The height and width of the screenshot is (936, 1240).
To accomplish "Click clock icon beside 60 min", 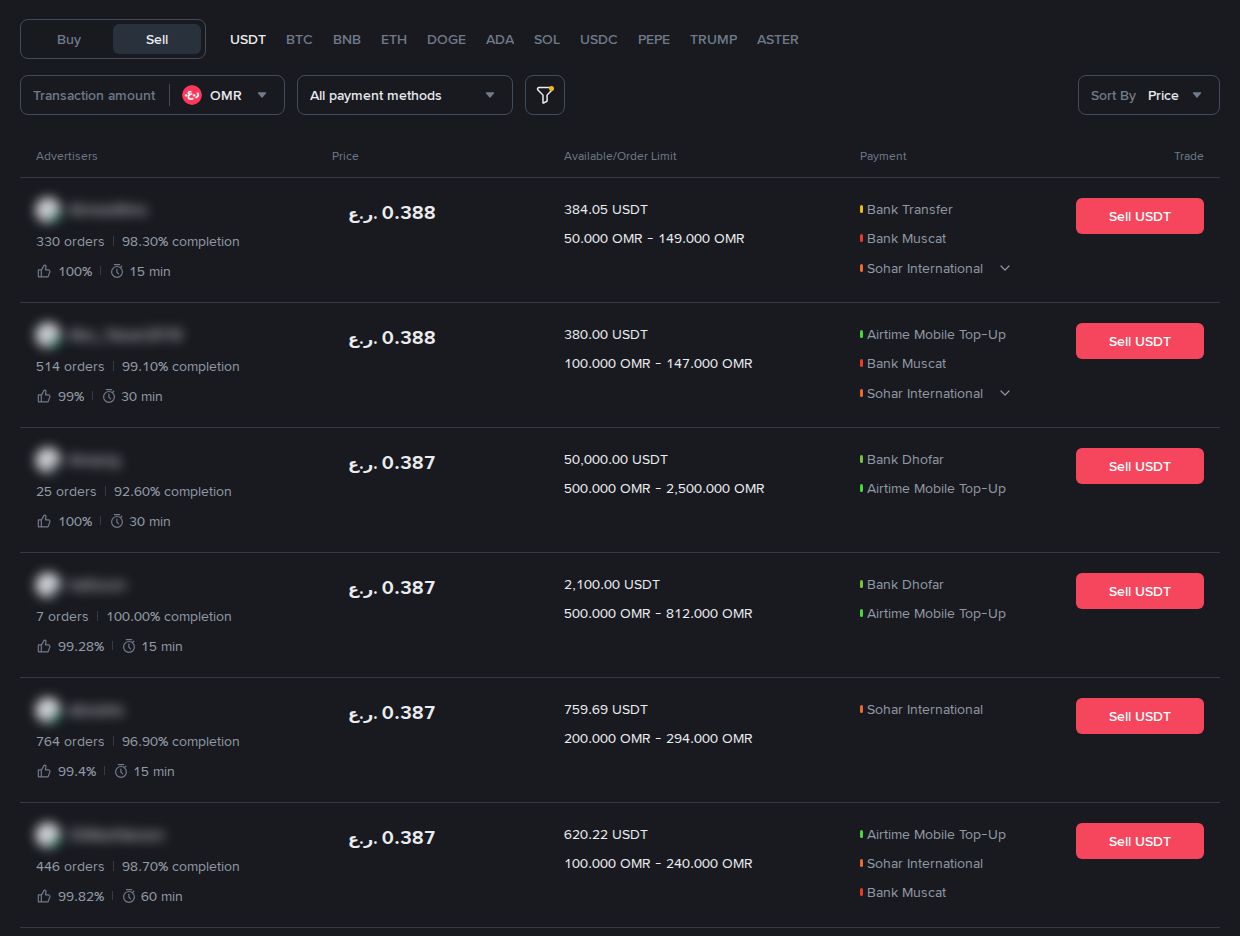I will (x=129, y=896).
